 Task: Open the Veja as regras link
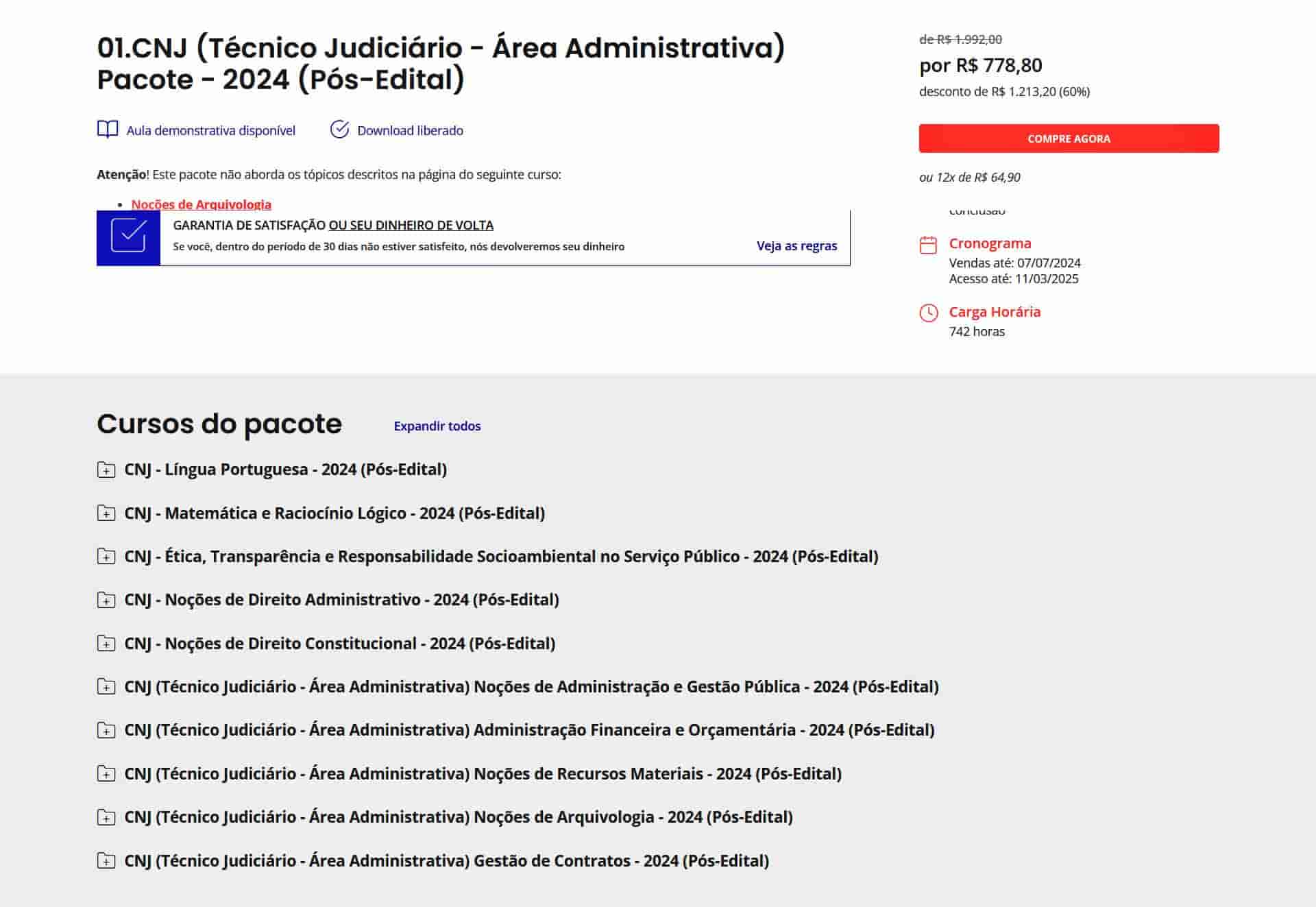(796, 245)
